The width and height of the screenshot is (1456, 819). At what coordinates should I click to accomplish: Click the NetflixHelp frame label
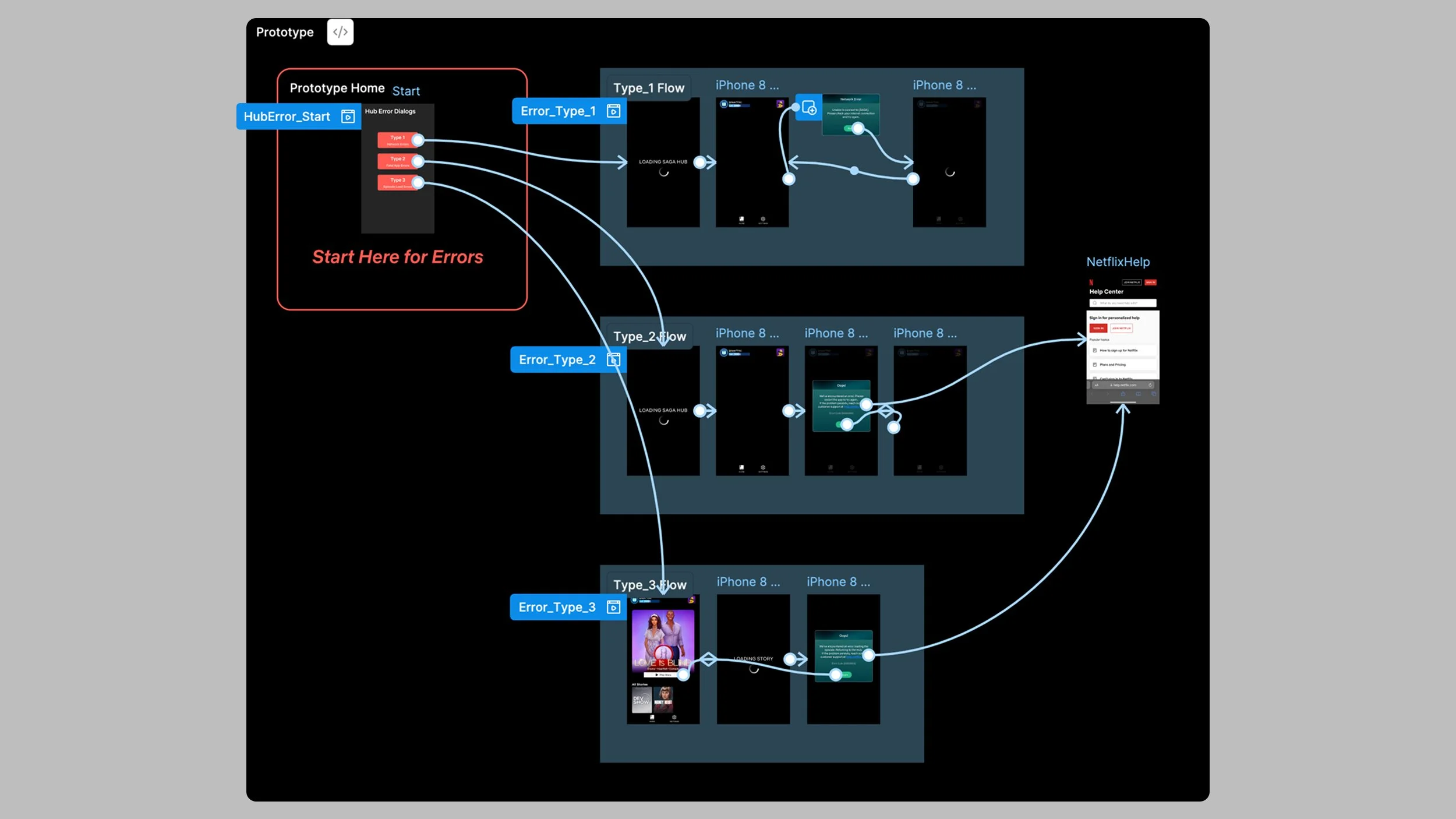pos(1118,262)
